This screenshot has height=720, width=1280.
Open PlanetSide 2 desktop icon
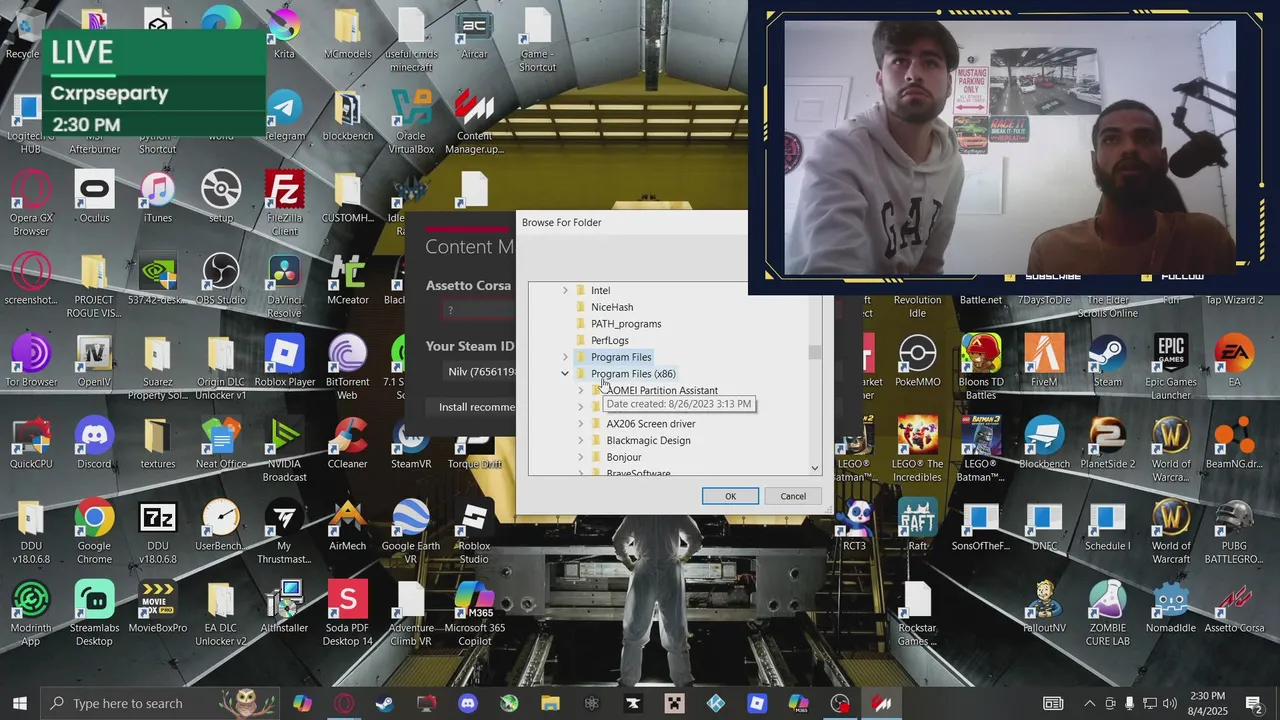pos(1107,443)
